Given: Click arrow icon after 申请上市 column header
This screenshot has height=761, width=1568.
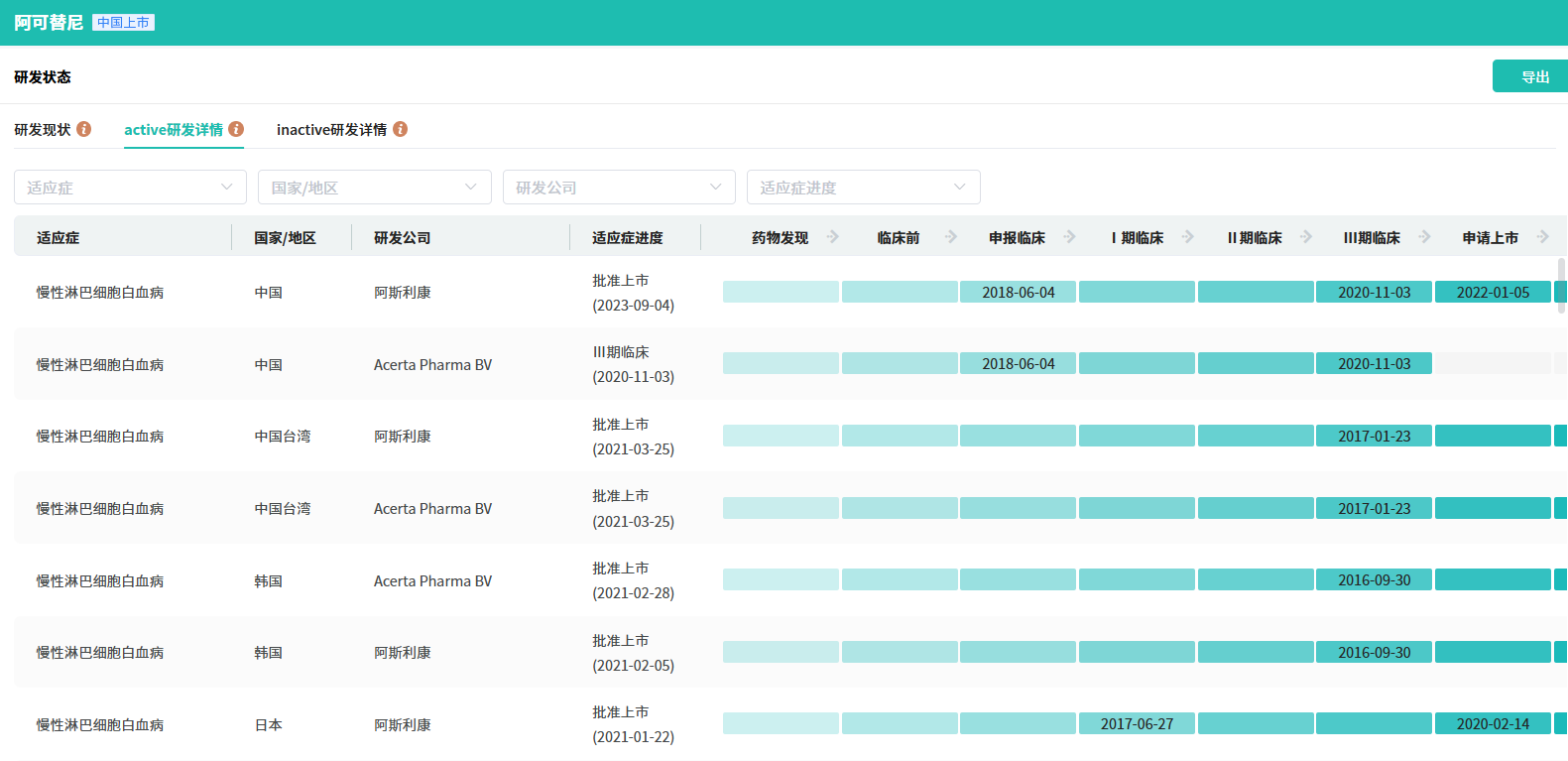Looking at the screenshot, I should point(1543,237).
